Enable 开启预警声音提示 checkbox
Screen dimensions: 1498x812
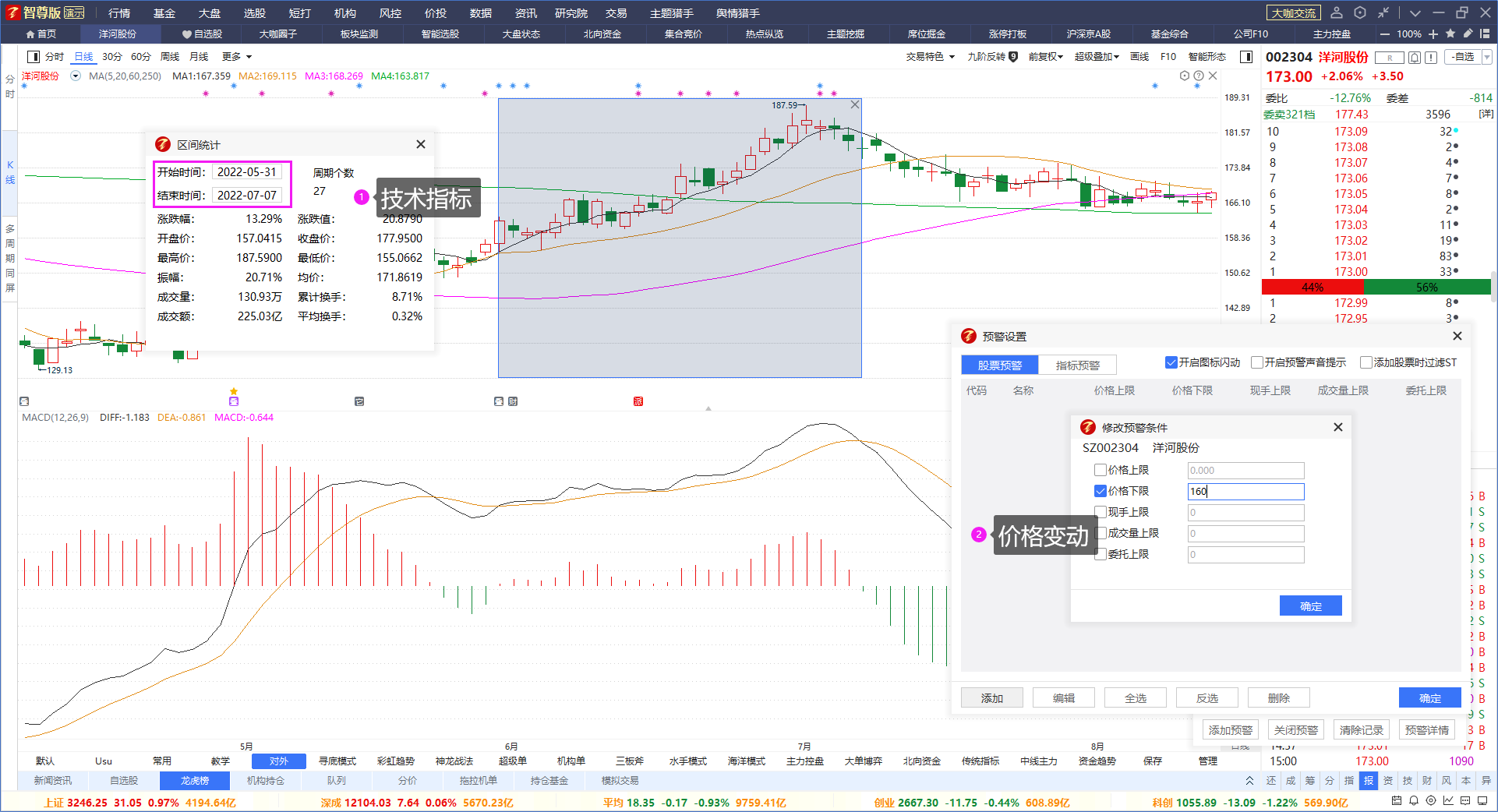(1256, 362)
